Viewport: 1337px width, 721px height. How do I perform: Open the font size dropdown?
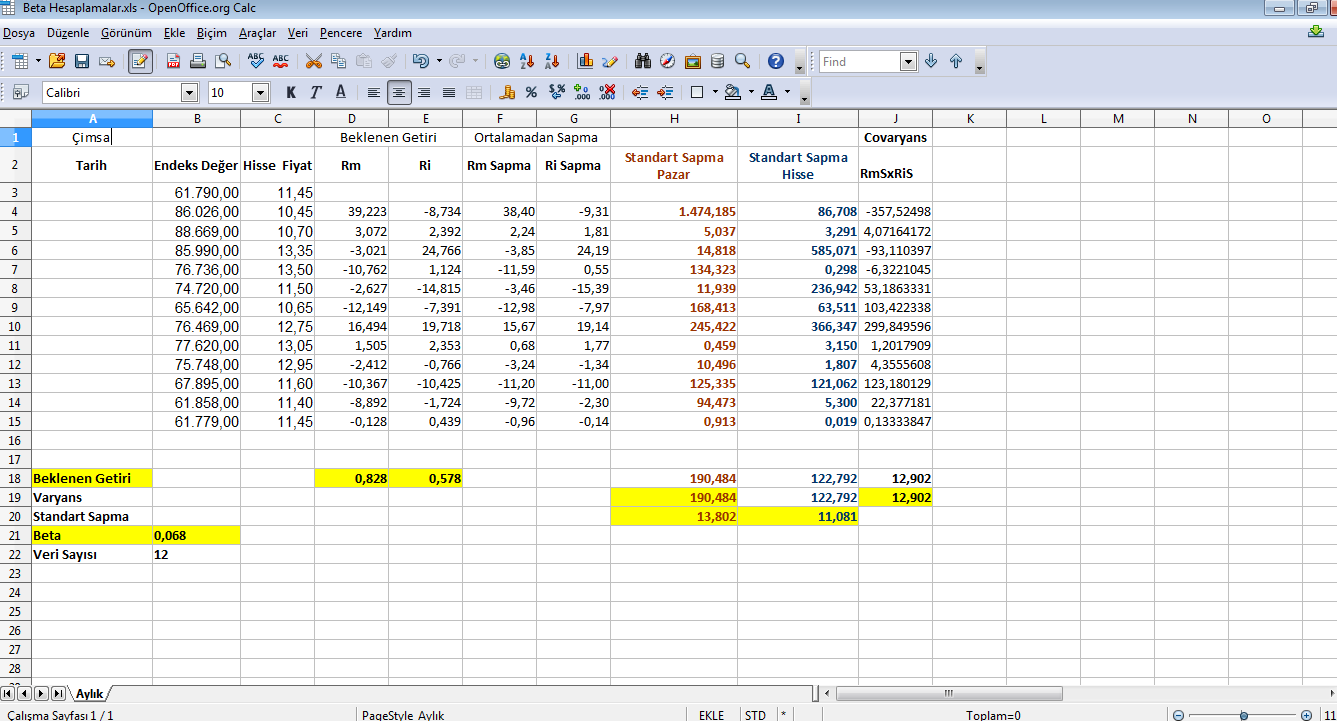tap(261, 93)
